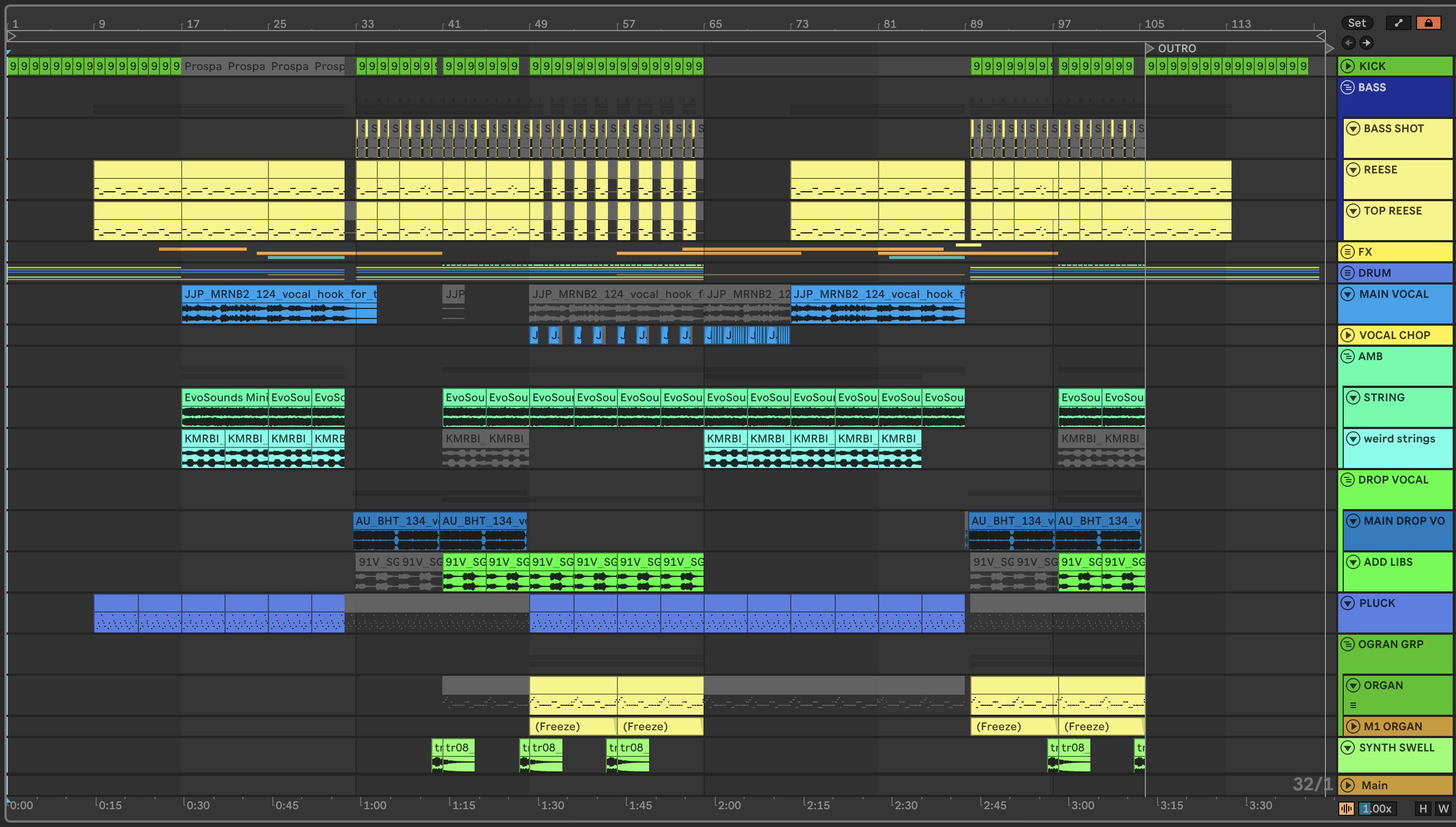The height and width of the screenshot is (827, 1456).
Task: Select the MAIN DROP VO track header
Action: (1404, 520)
